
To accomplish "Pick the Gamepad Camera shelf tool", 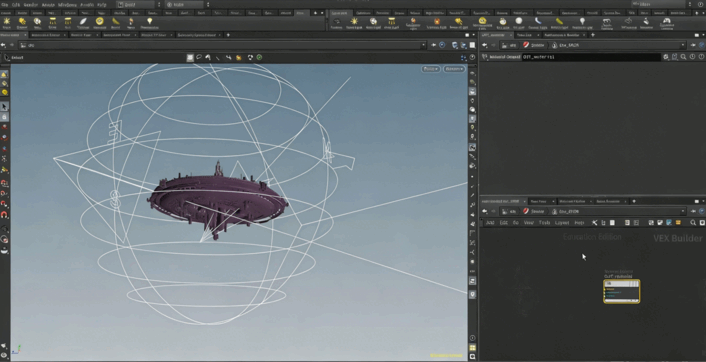I will [x=667, y=23].
